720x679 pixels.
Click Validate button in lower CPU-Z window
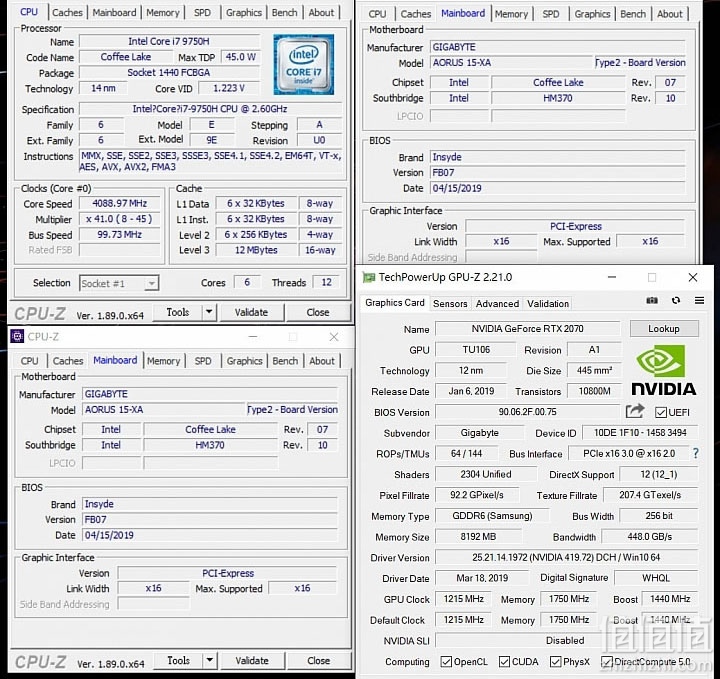click(252, 661)
